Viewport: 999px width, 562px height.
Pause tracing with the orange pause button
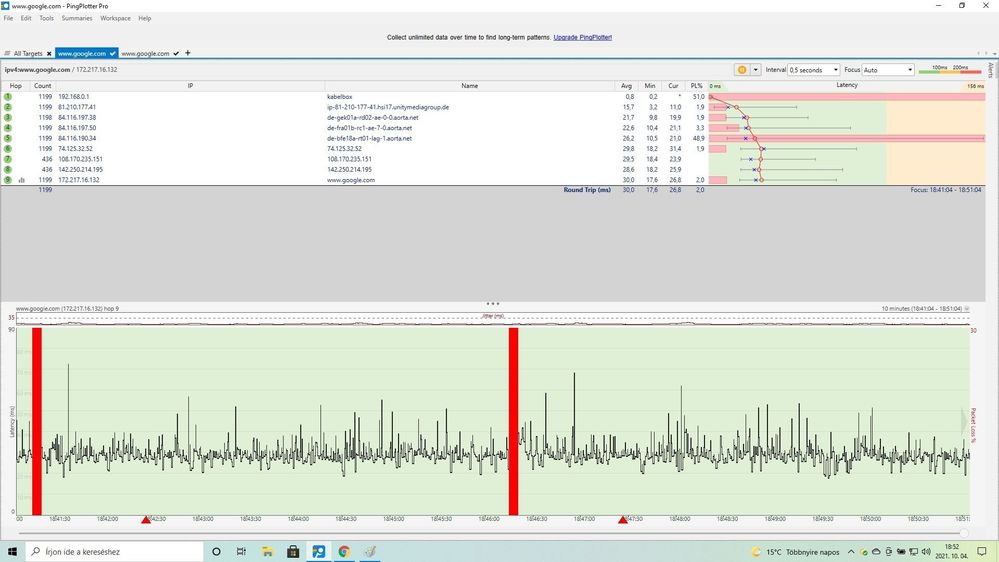coord(742,69)
